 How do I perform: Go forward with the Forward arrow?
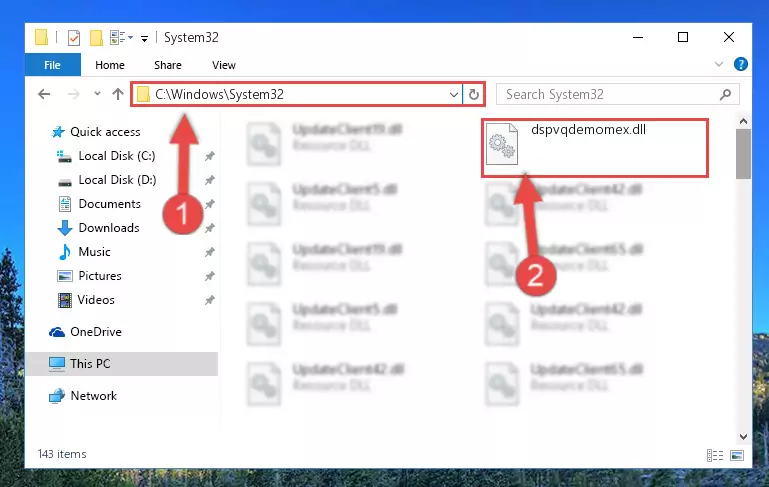click(74, 94)
